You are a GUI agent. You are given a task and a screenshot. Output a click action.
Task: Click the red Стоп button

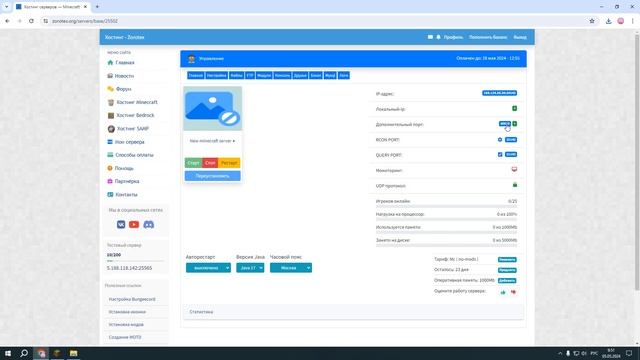tap(210, 163)
